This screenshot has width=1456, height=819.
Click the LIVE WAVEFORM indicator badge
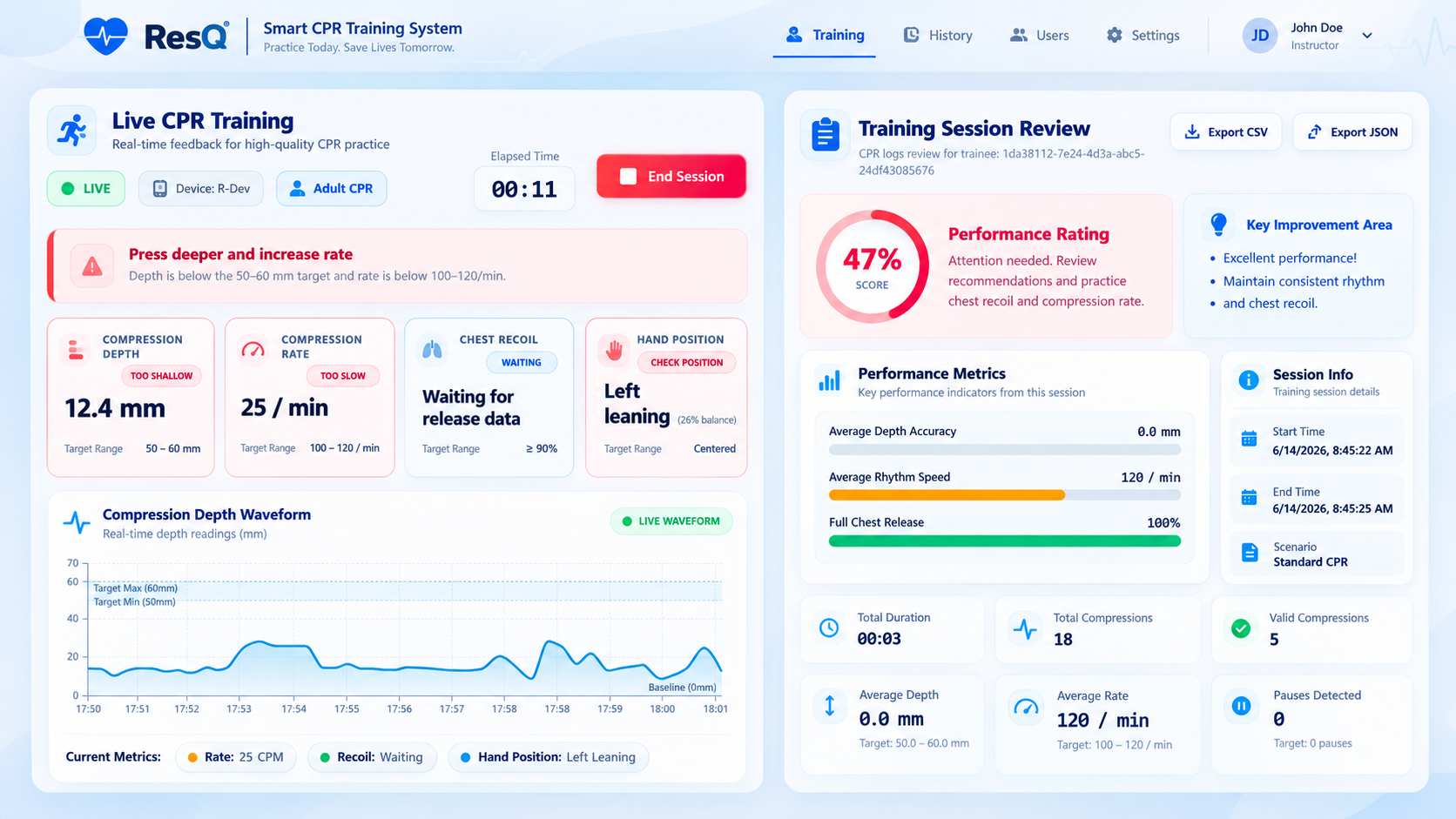(671, 521)
